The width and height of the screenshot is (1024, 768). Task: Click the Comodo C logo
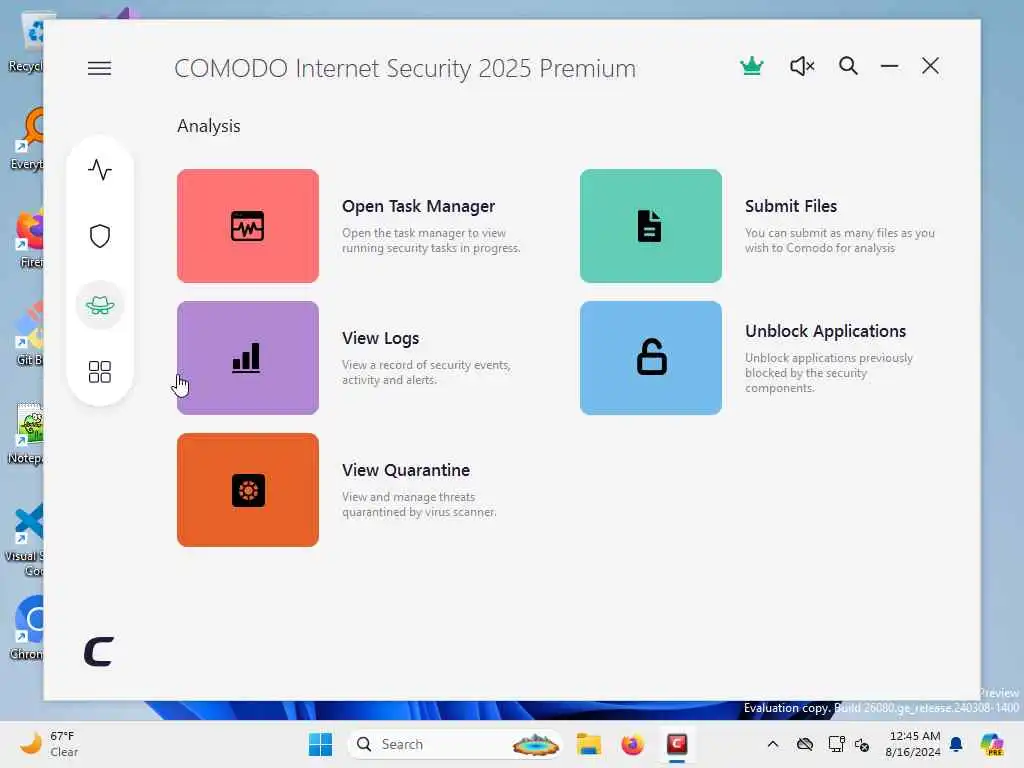99,652
